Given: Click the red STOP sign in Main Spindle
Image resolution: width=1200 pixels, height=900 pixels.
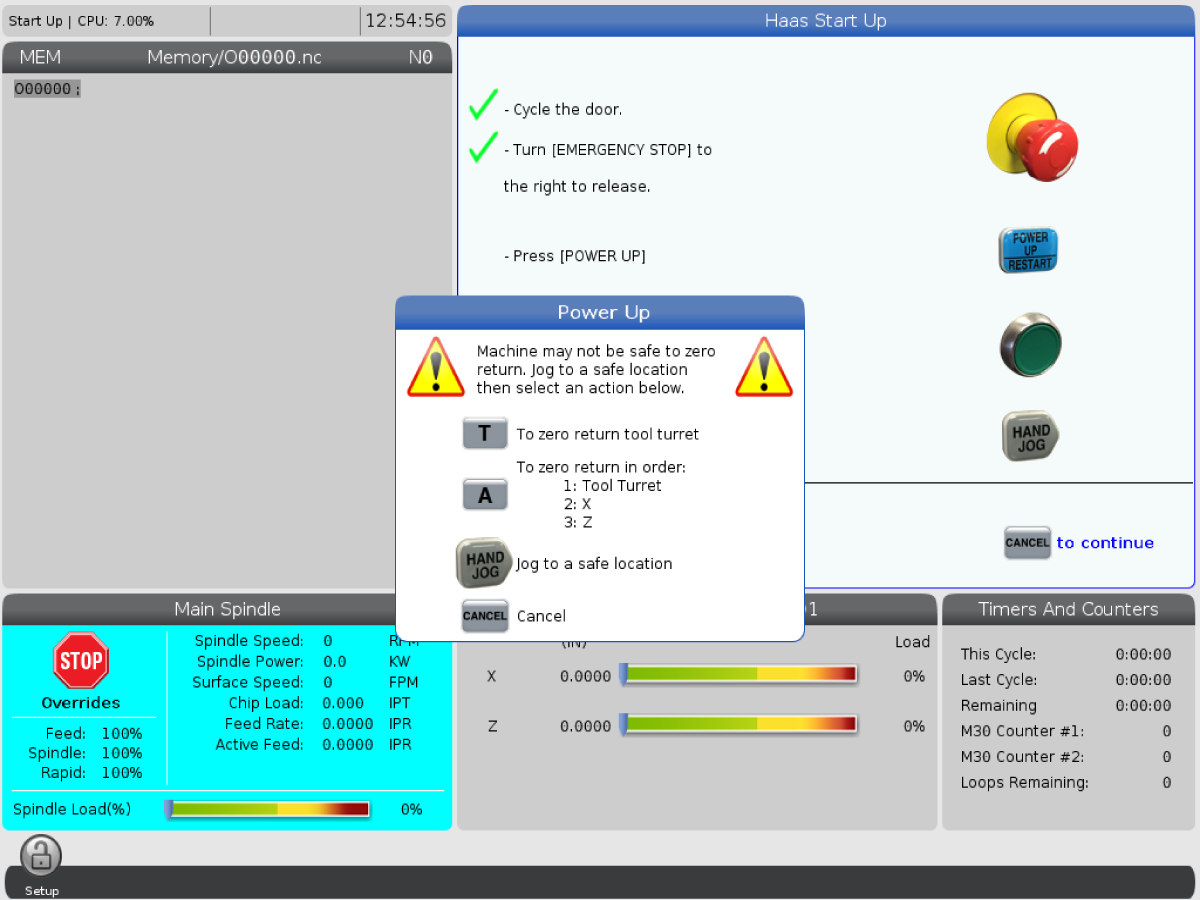Looking at the screenshot, I should pos(81,661).
